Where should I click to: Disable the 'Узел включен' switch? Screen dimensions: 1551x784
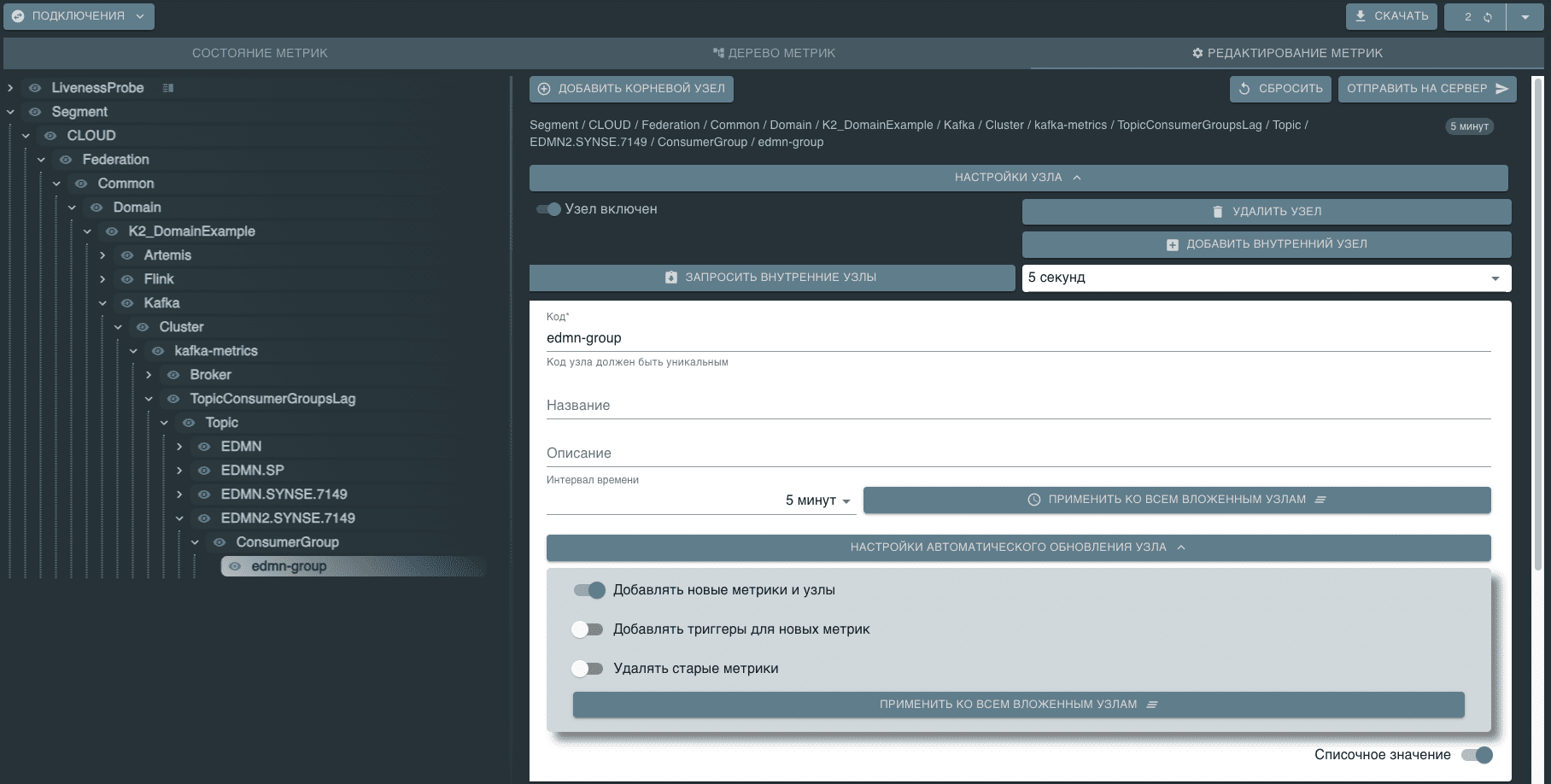click(548, 209)
